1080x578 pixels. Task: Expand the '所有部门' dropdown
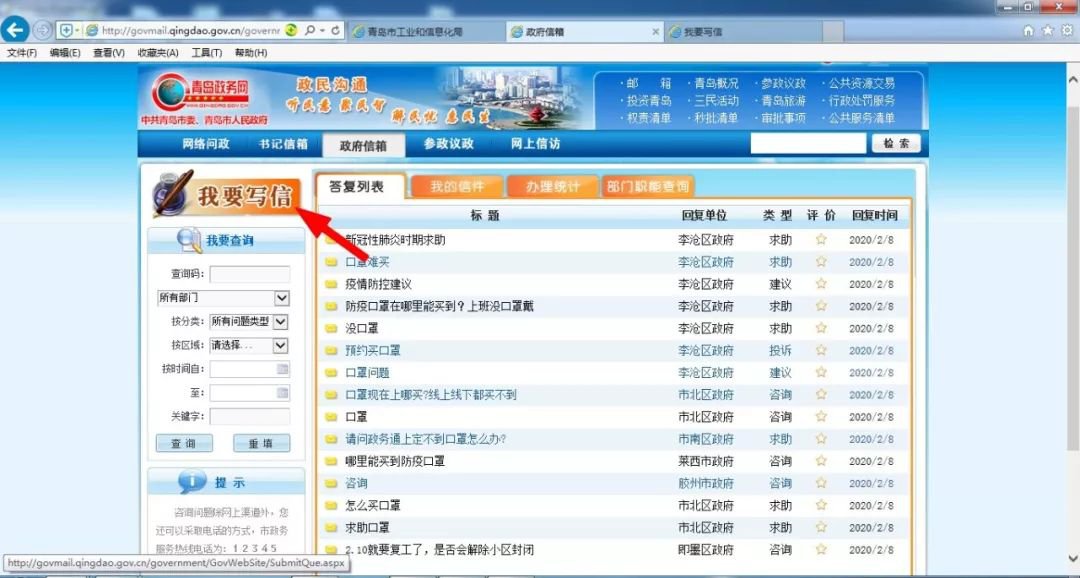pos(281,298)
